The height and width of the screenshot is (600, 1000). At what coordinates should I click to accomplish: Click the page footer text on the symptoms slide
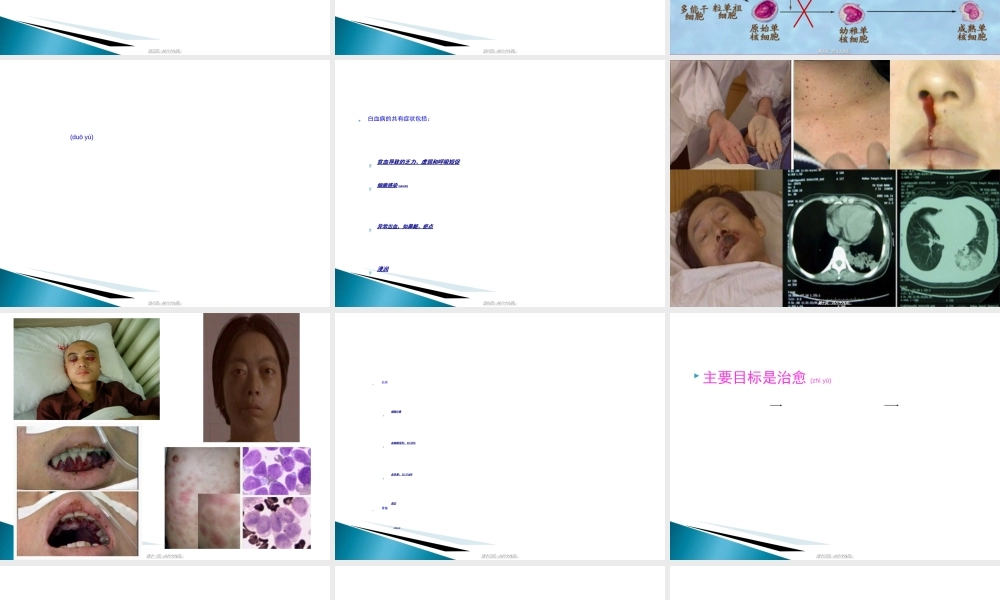tap(500, 303)
